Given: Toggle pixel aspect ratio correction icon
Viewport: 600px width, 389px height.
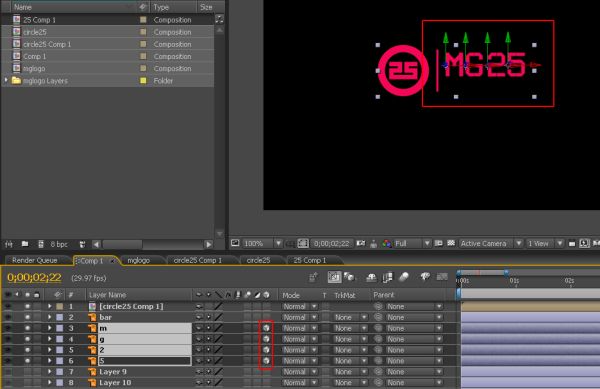Looking at the screenshot, I should click(572, 244).
